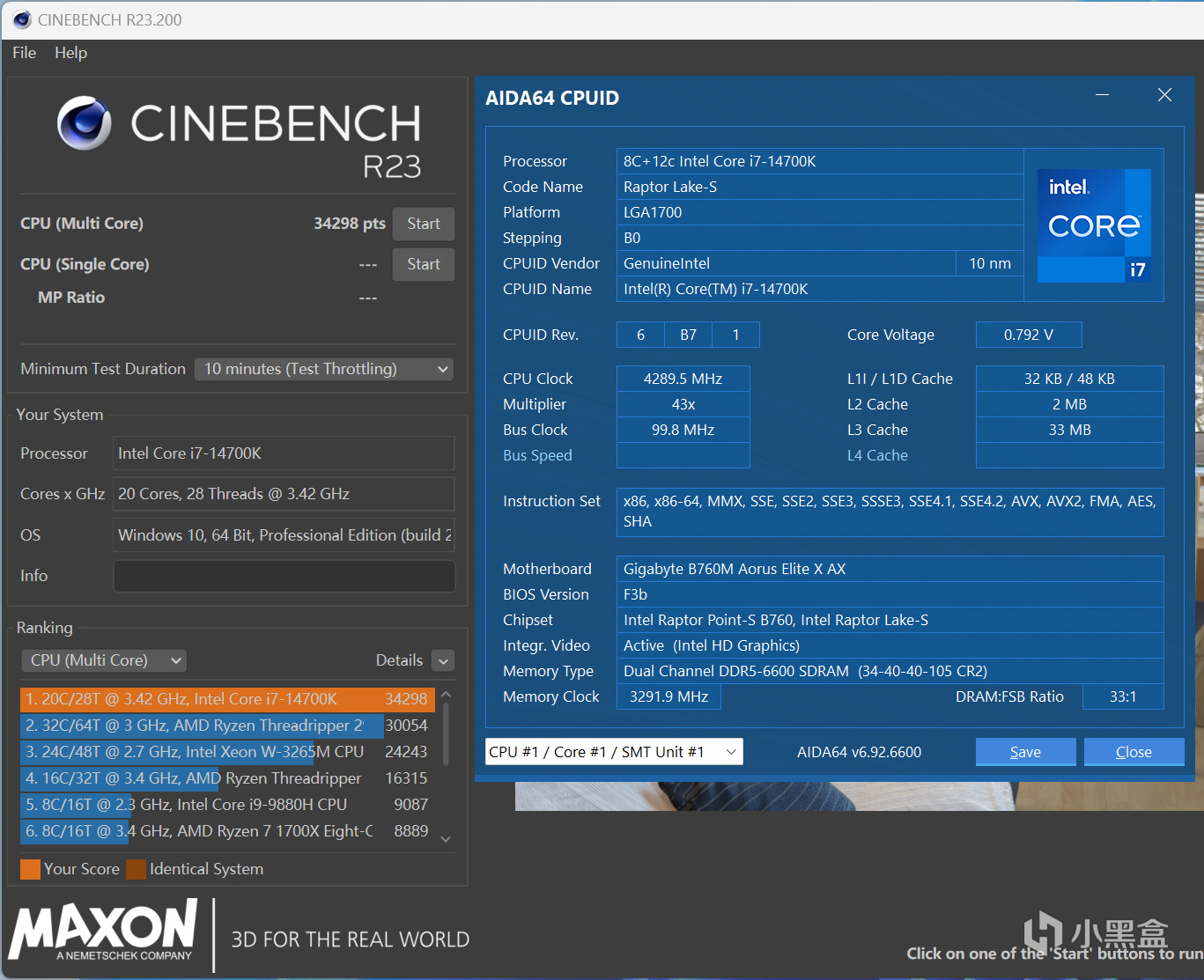Select the Intel Core i7-14700K ranking entry

tap(226, 699)
